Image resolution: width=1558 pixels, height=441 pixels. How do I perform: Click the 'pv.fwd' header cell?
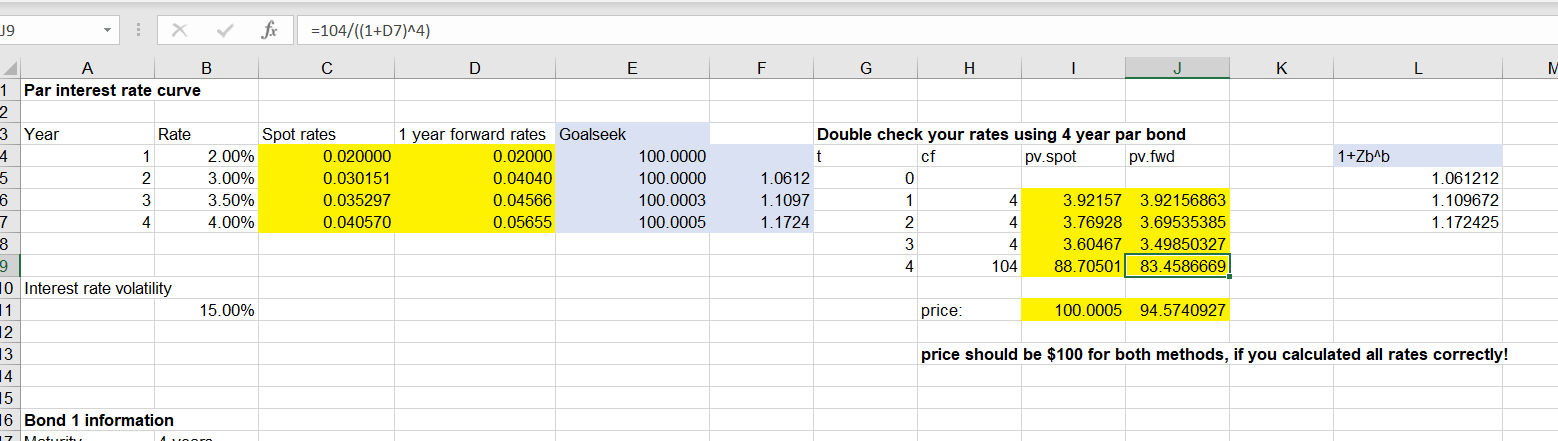click(x=1177, y=156)
